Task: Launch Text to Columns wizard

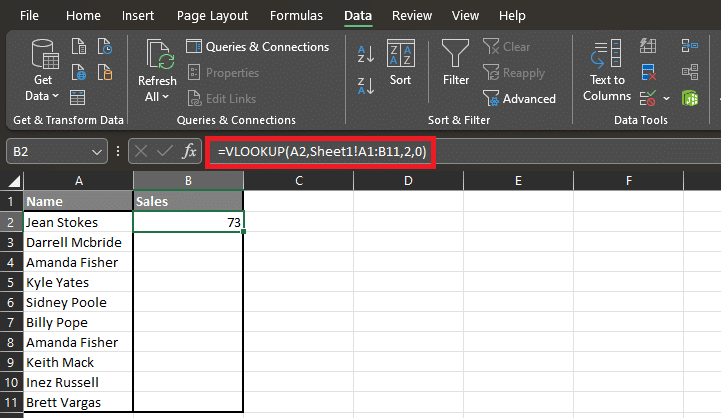Action: [607, 70]
